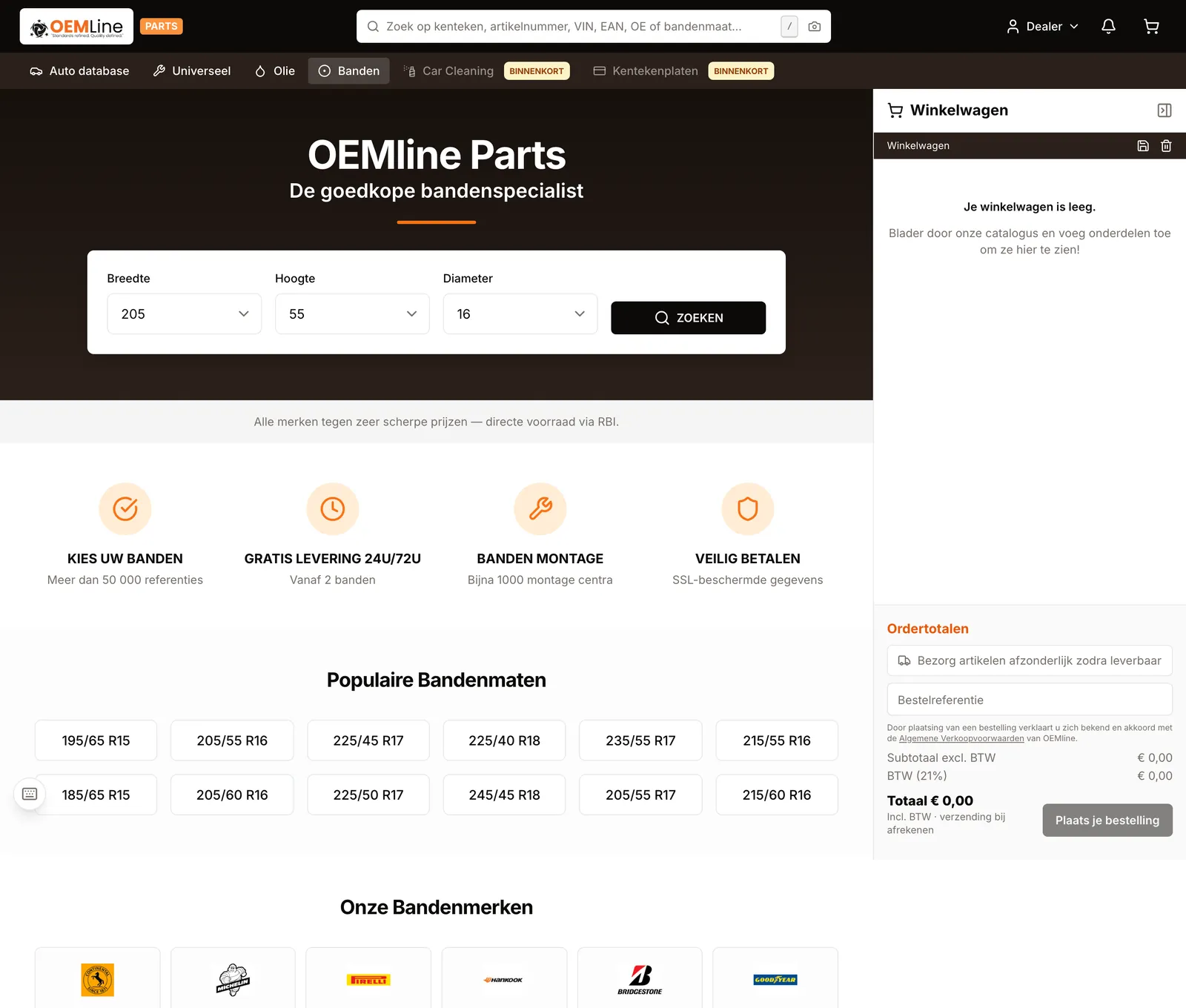
Task: Select the Pirelli brand logo
Action: click(368, 979)
